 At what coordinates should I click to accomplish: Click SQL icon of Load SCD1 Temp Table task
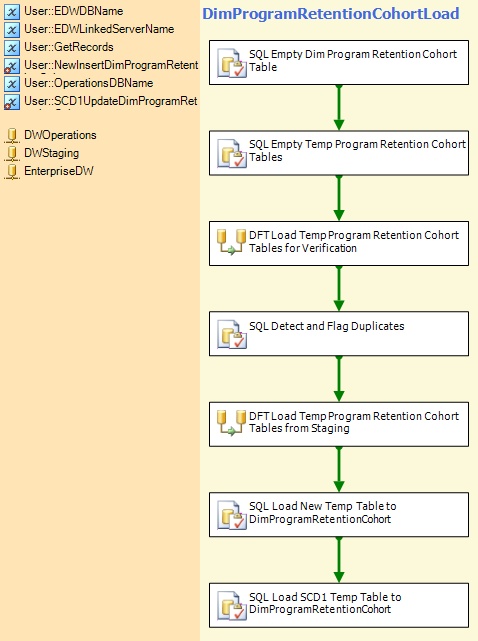pyautogui.click(x=232, y=605)
